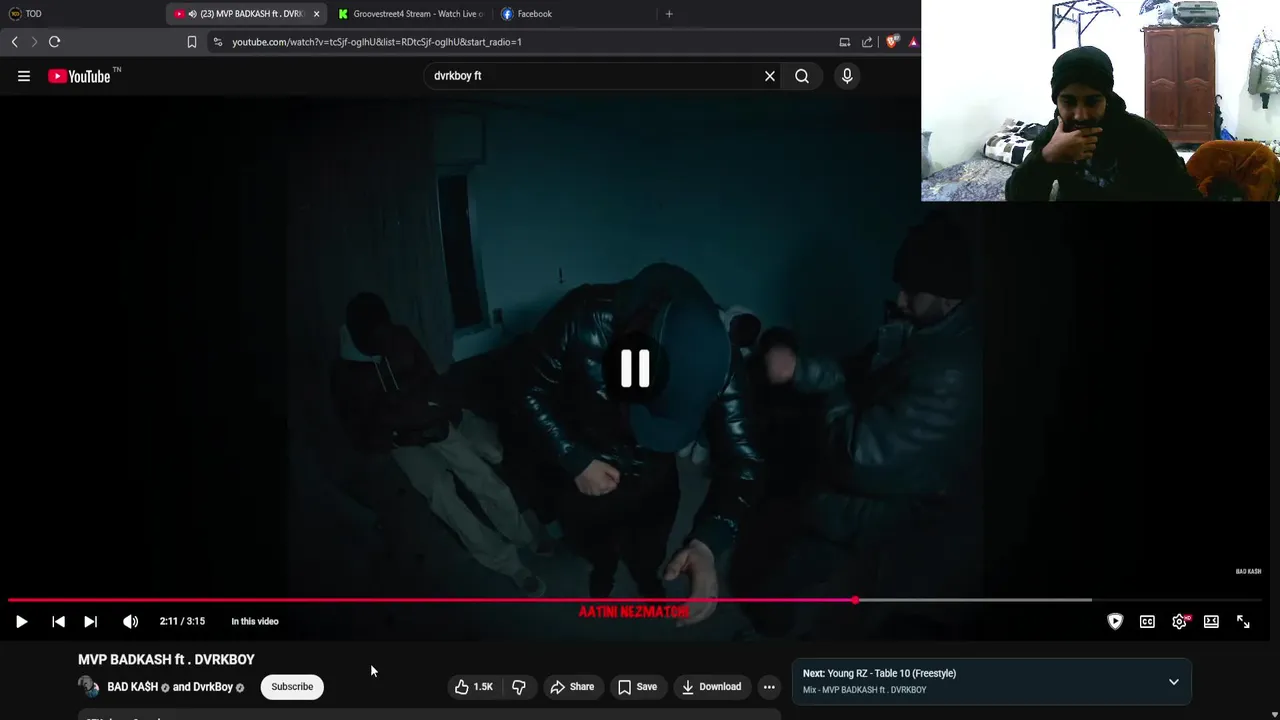The image size is (1280, 720).
Task: Skip to the next video
Action: coord(90,621)
